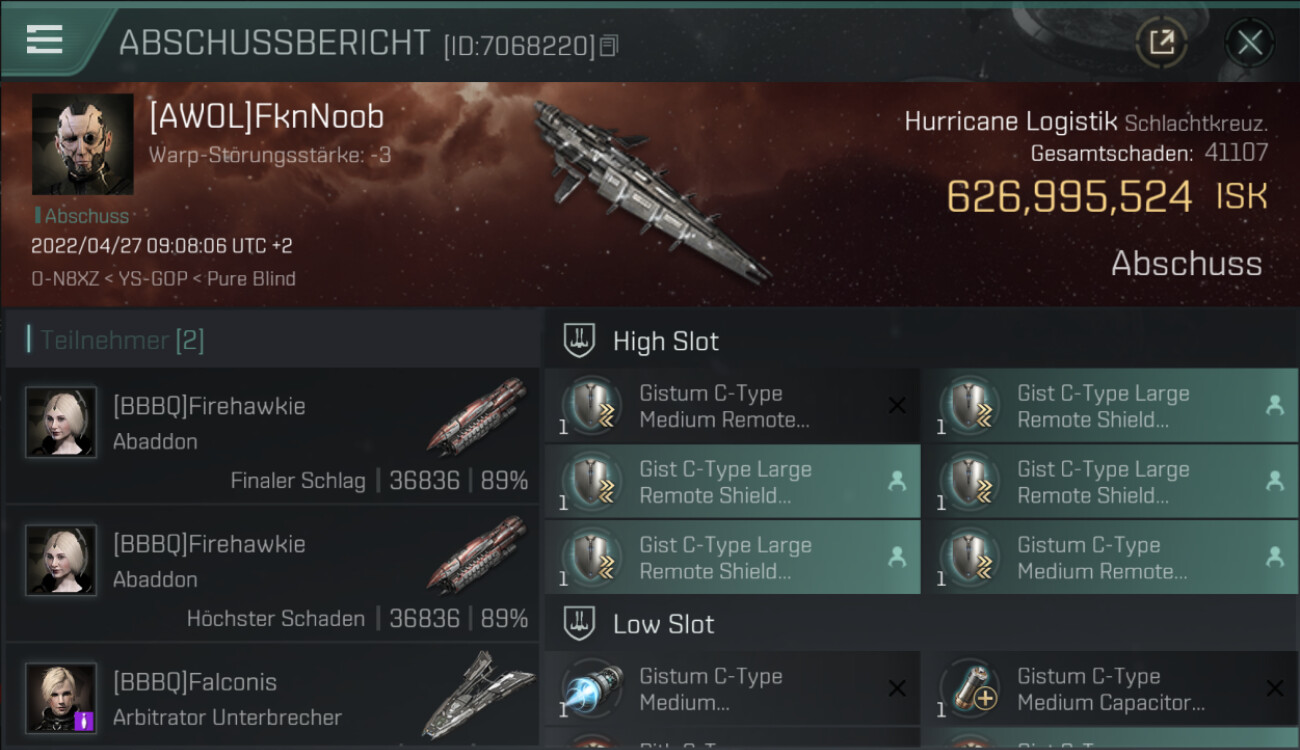Select Firehawkie's Finaler Schlag entry
This screenshot has height=750, width=1300.
[272, 435]
